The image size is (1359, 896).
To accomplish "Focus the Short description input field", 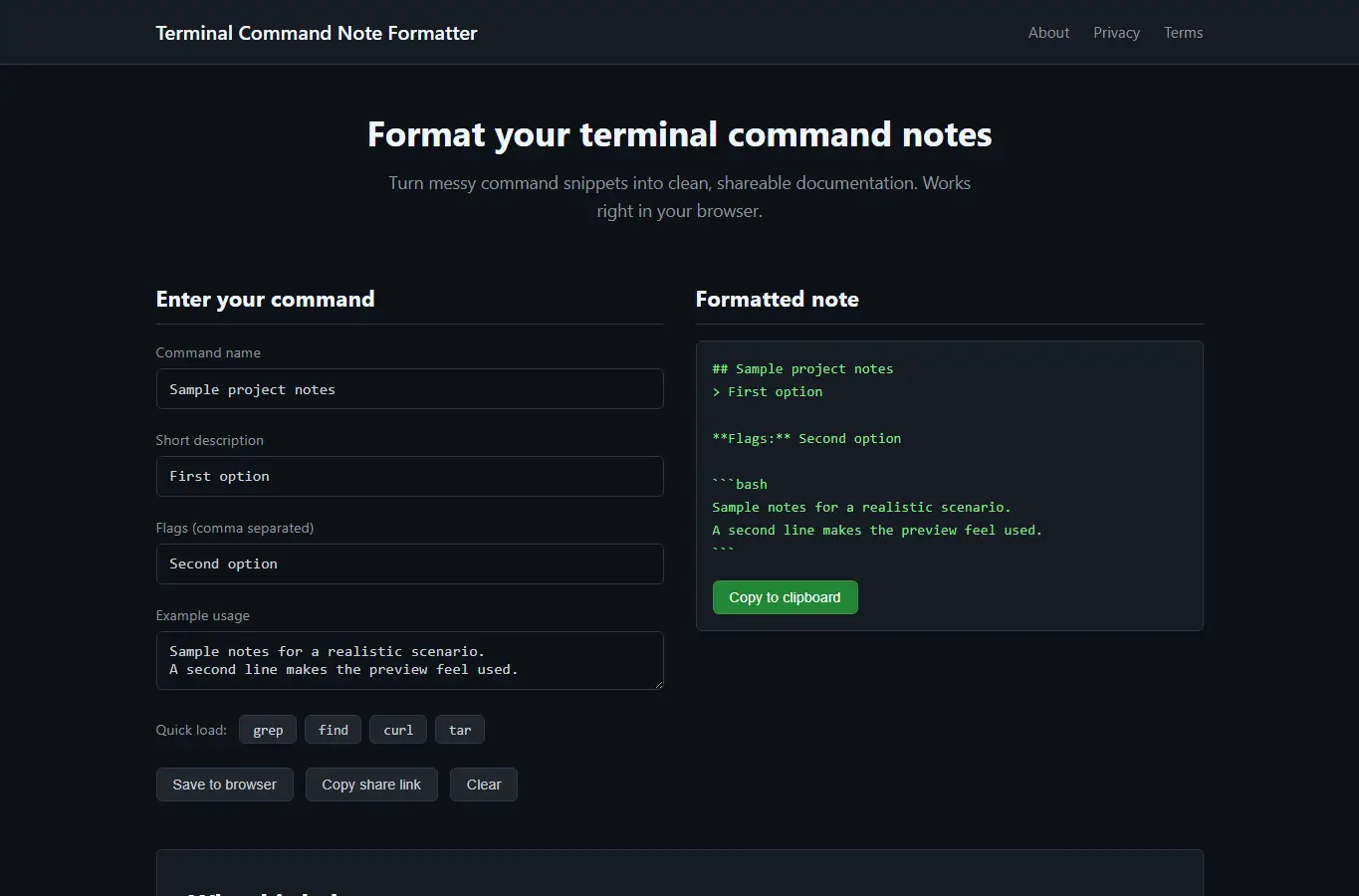I will coord(410,477).
